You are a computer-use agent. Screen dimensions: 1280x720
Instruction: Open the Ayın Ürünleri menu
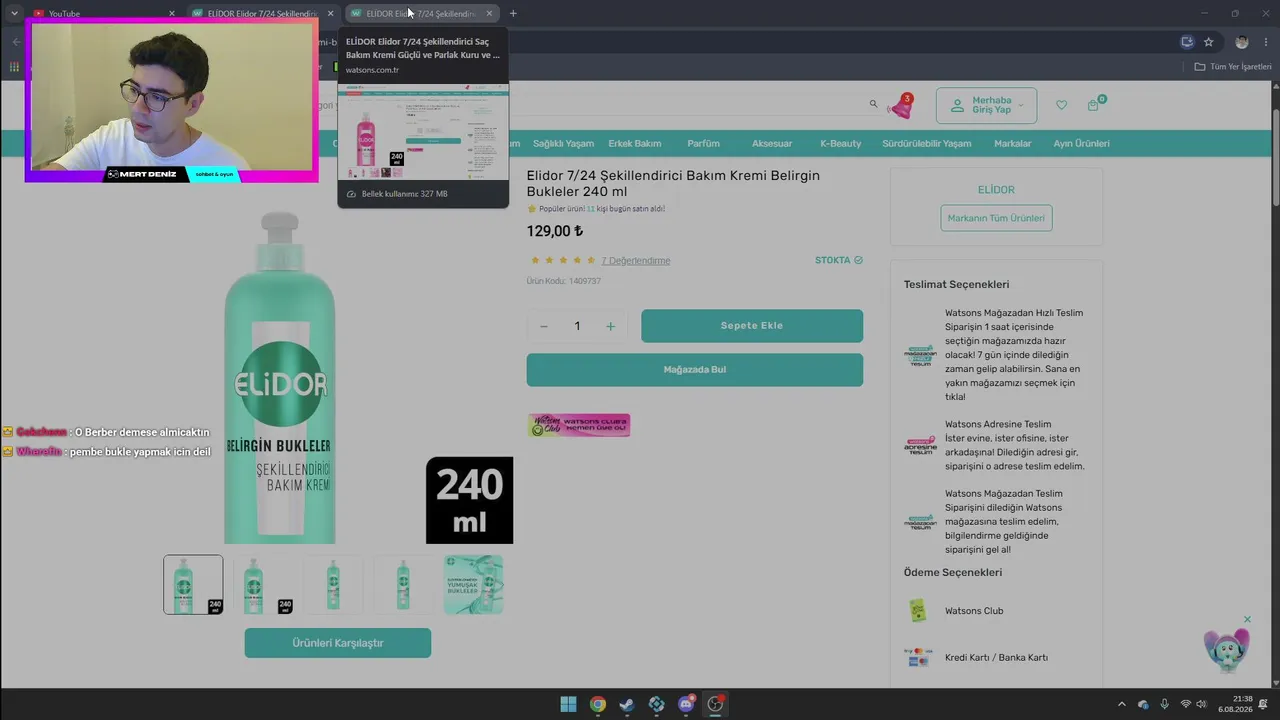click(x=1081, y=143)
